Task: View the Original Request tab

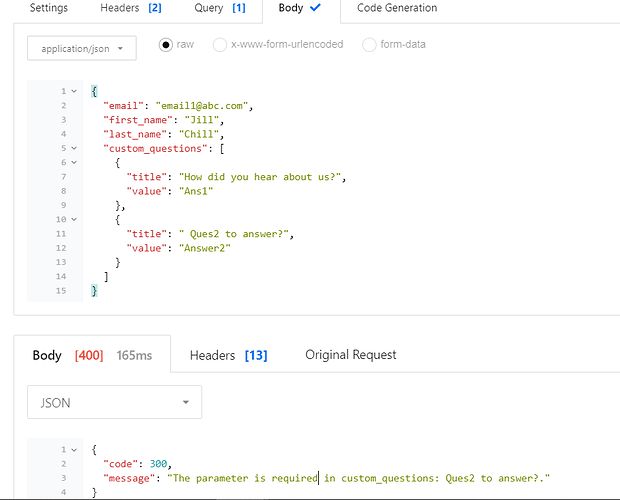Action: coord(350,355)
